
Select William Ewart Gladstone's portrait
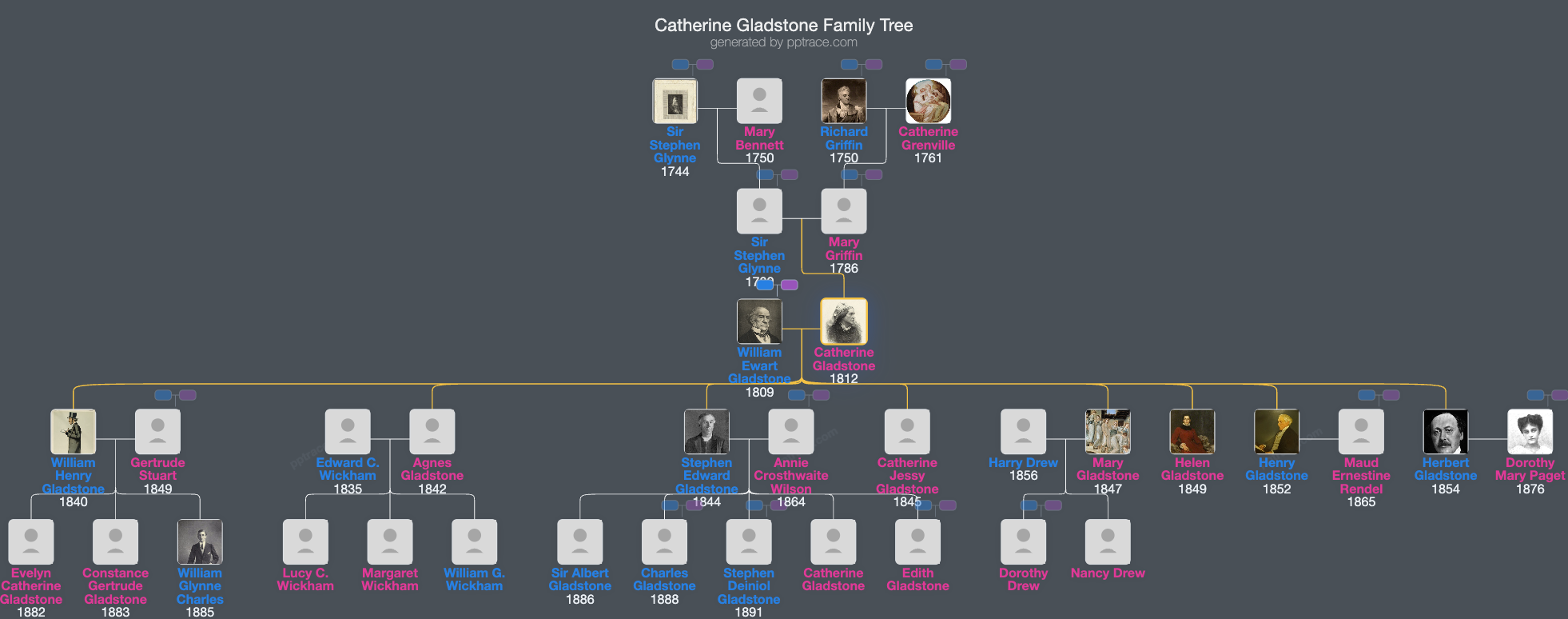point(759,321)
